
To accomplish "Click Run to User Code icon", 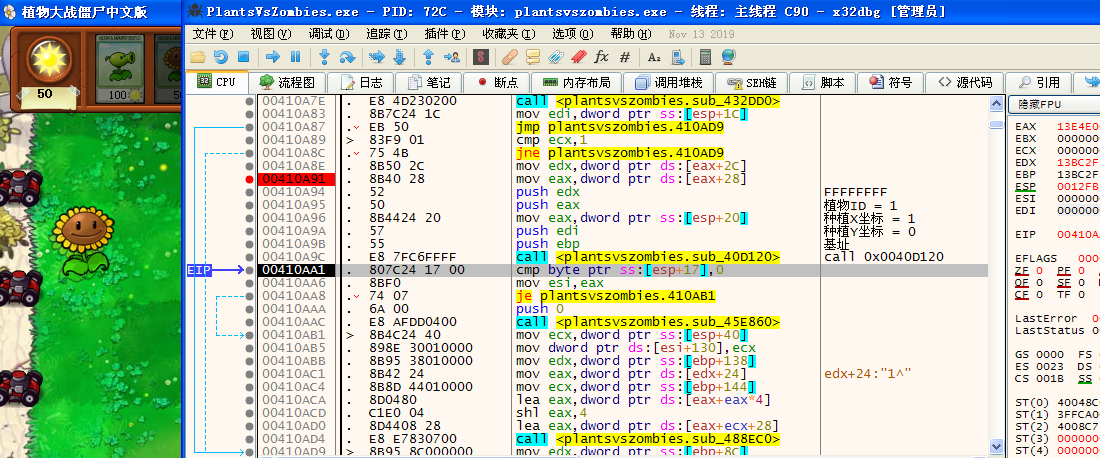I will point(452,57).
